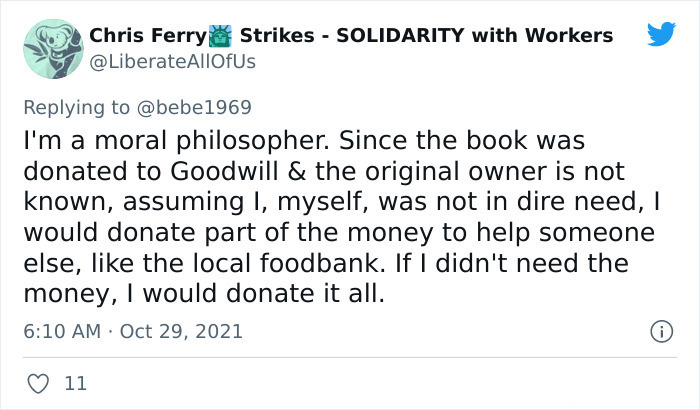Open the tweet info circle icon
Image resolution: width=700 pixels, height=410 pixels.
tap(660, 330)
